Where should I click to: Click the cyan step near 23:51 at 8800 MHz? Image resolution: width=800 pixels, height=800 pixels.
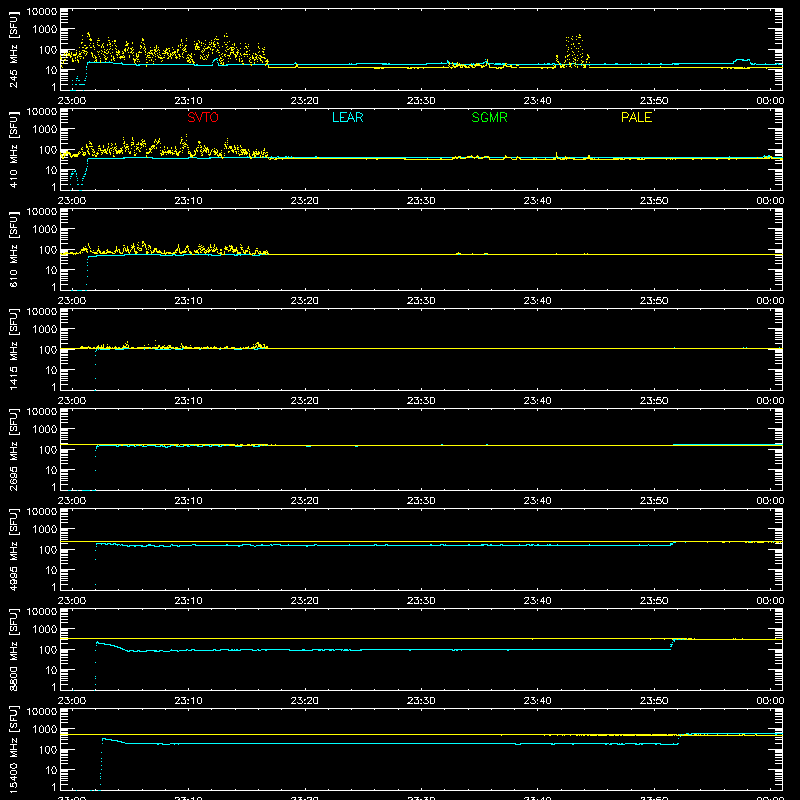coord(673,644)
